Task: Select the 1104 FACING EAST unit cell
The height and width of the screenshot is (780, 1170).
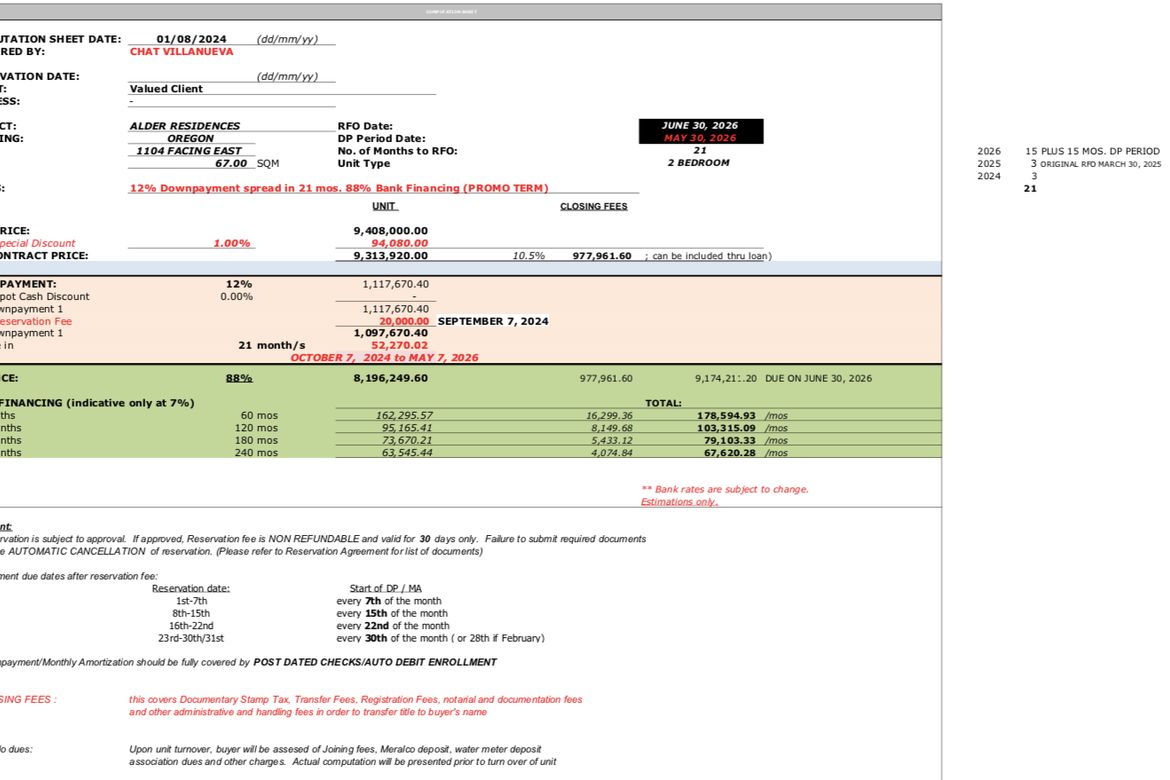Action: tap(189, 151)
